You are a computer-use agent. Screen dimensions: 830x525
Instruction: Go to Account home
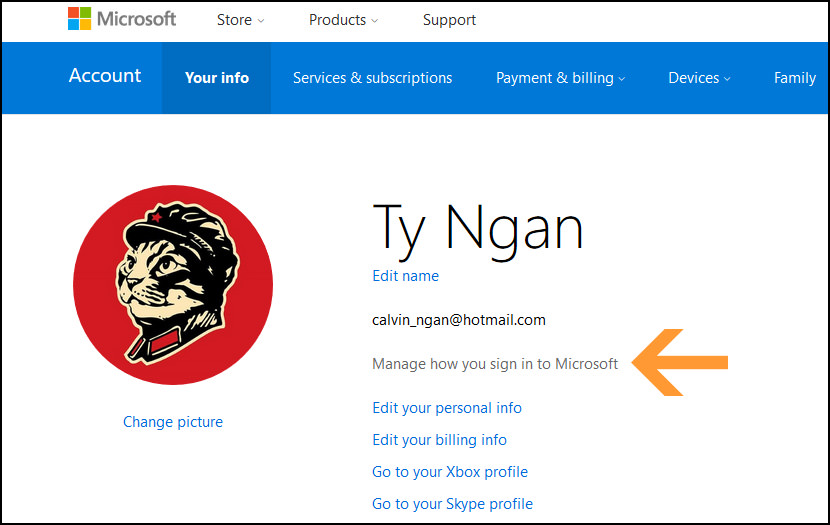(105, 76)
